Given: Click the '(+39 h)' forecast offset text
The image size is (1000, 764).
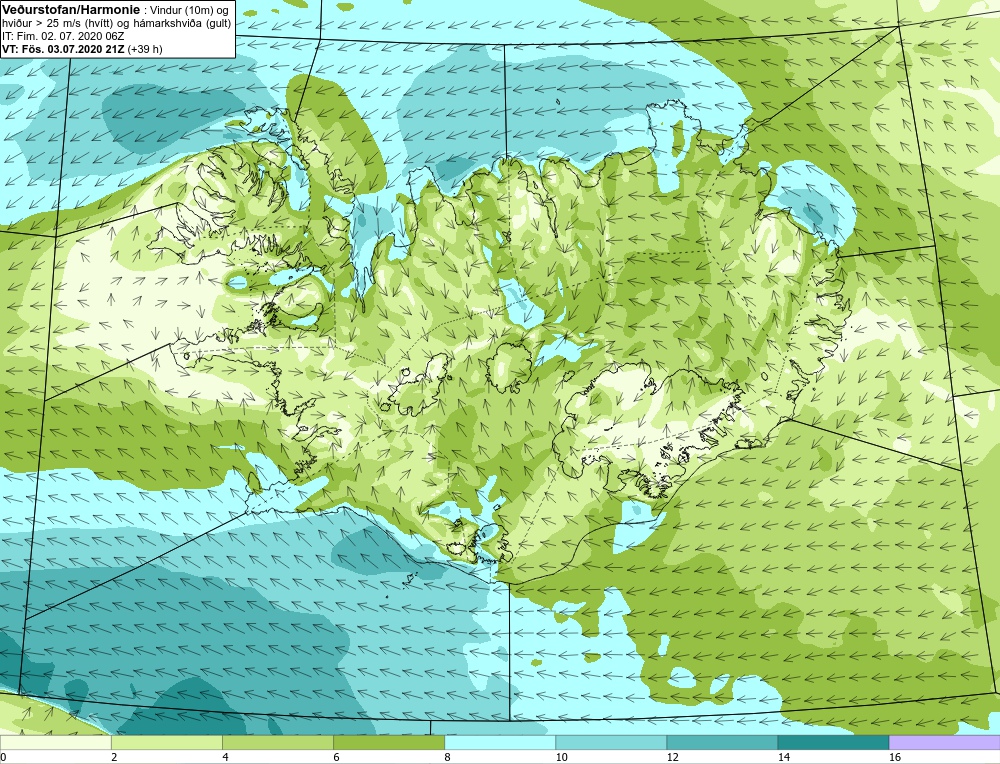Looking at the screenshot, I should click(145, 49).
